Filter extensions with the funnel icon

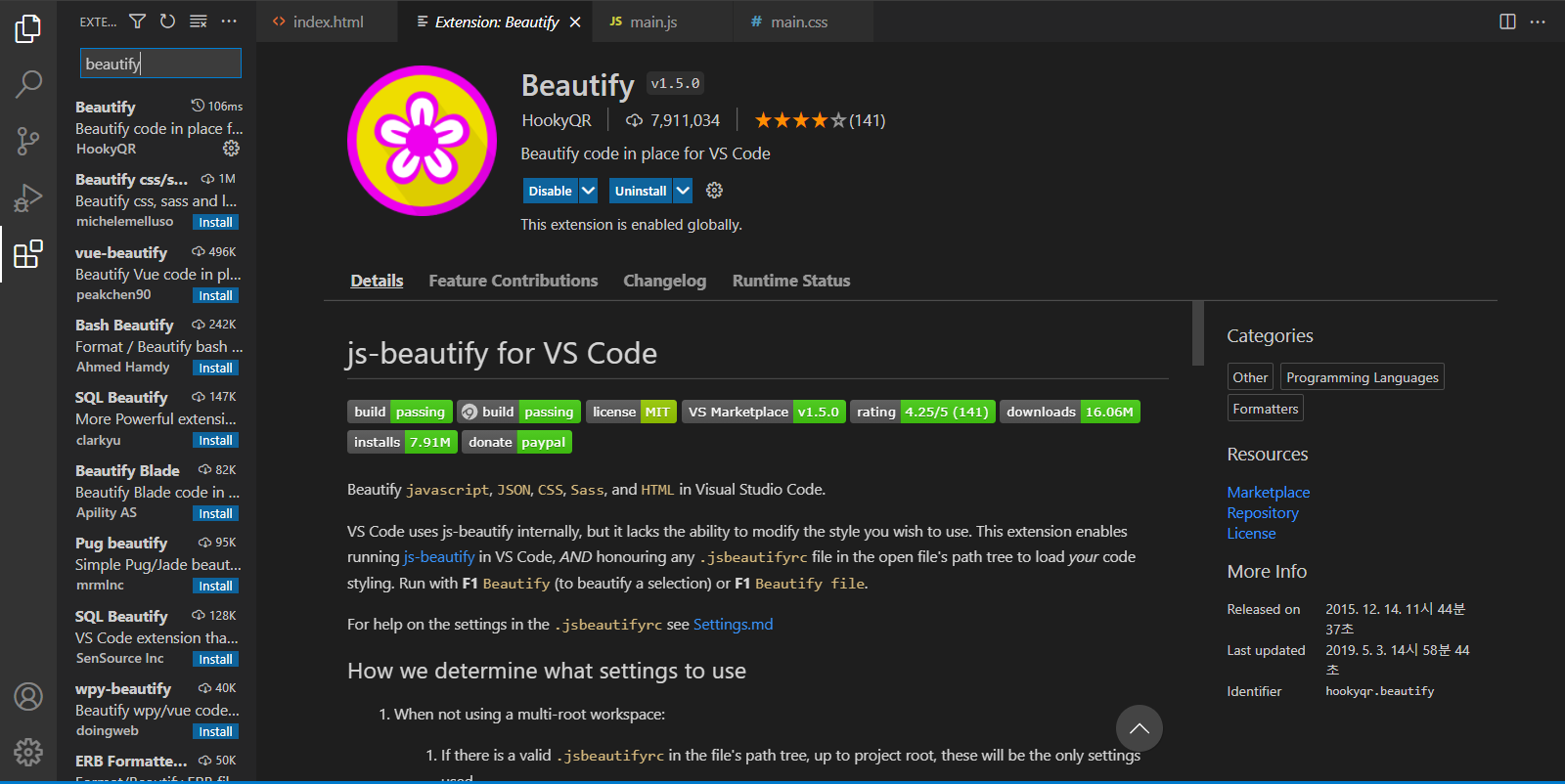138,22
